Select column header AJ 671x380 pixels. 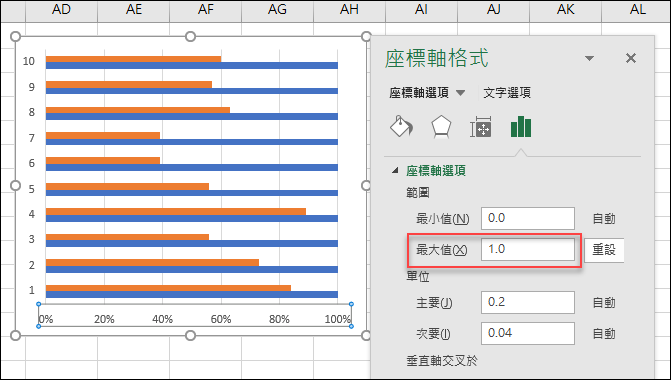point(493,10)
